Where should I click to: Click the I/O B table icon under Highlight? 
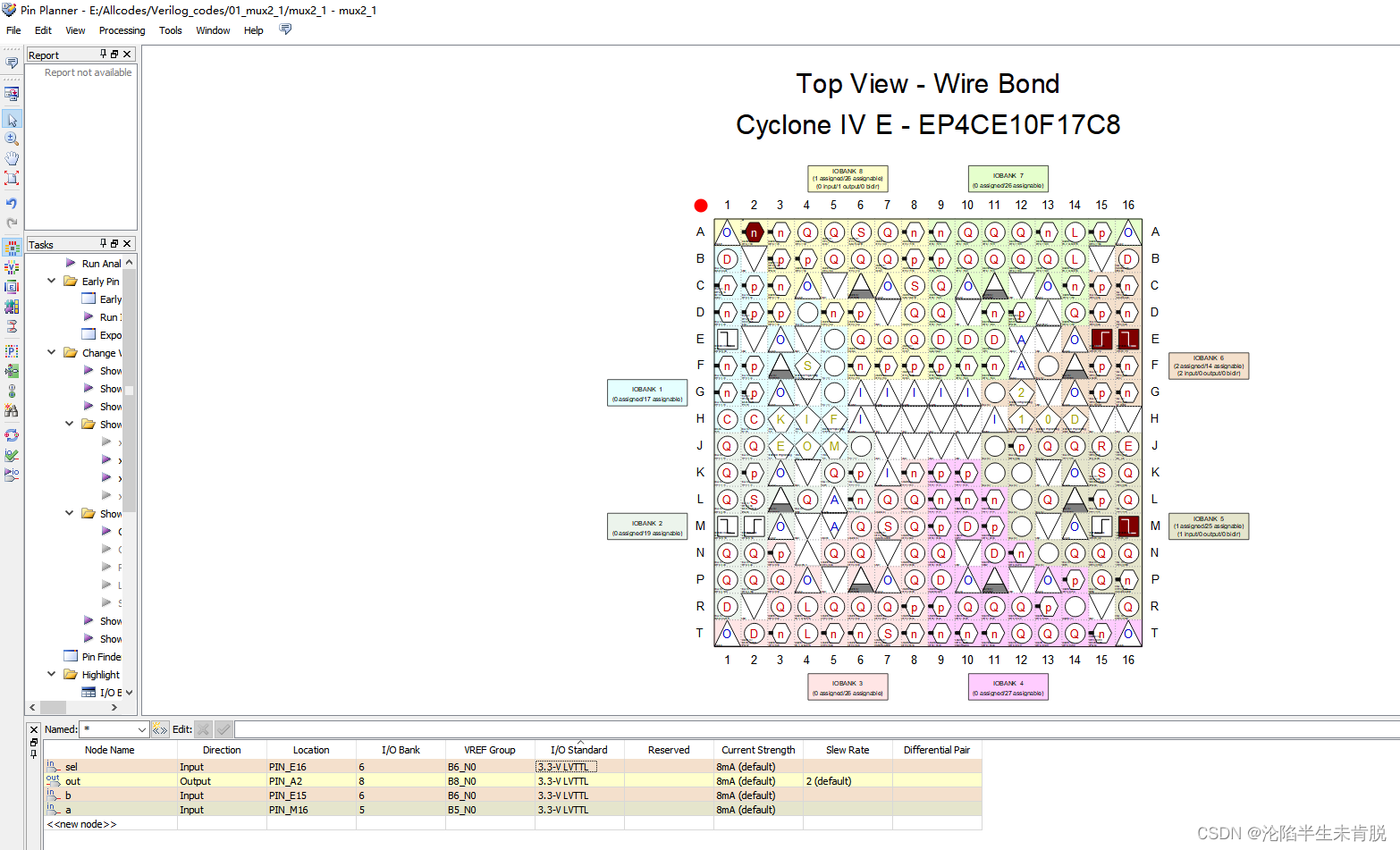(x=89, y=692)
